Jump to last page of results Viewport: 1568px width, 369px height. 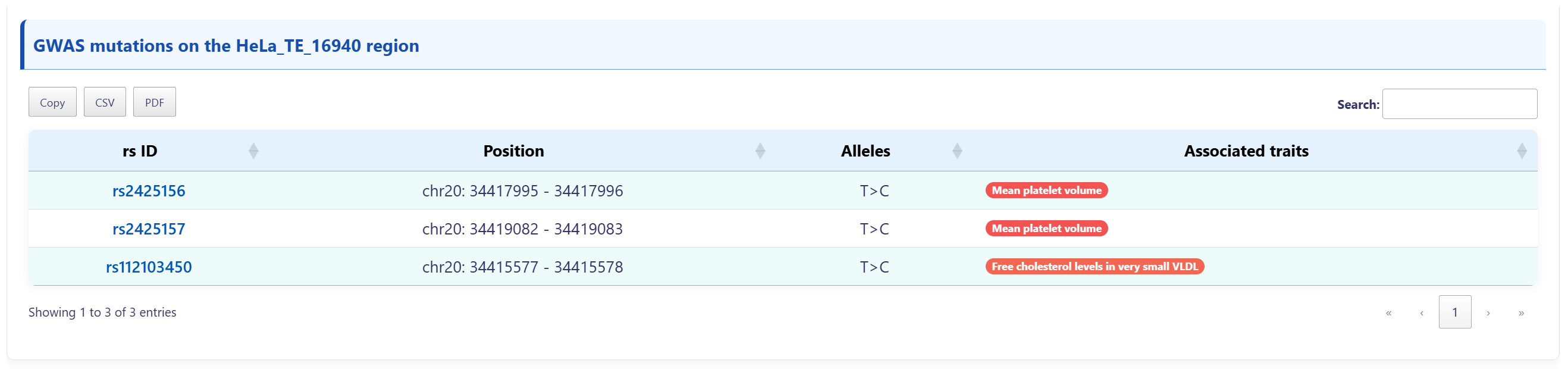1520,313
